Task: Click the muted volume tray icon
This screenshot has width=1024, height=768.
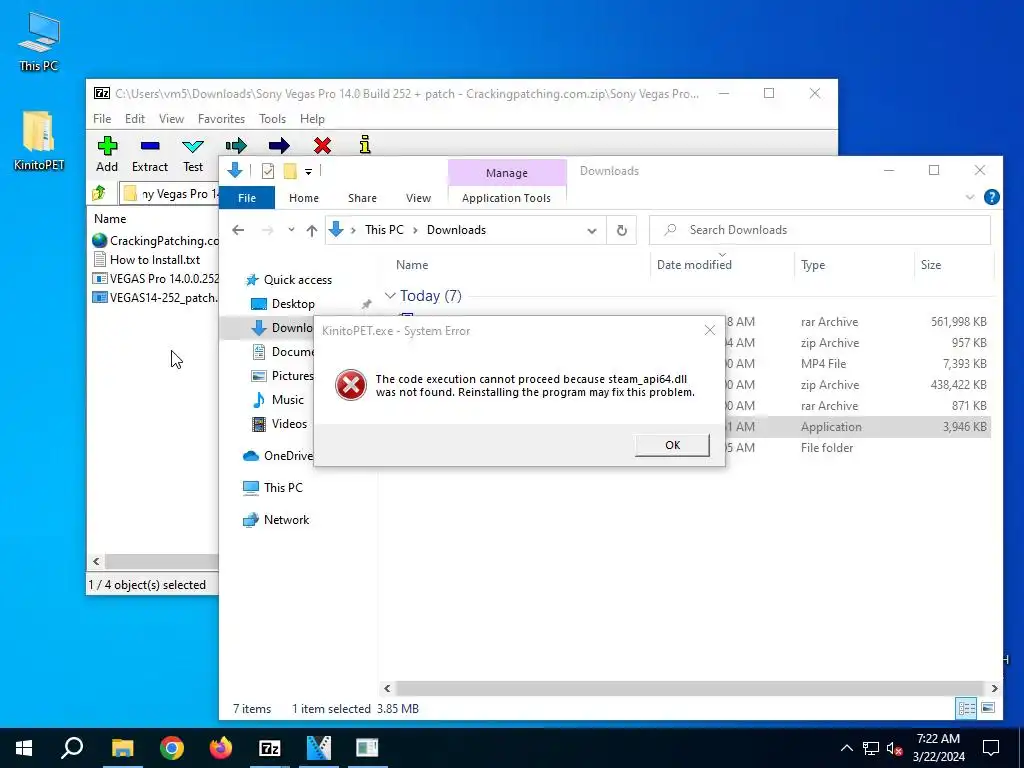Action: [x=895, y=748]
